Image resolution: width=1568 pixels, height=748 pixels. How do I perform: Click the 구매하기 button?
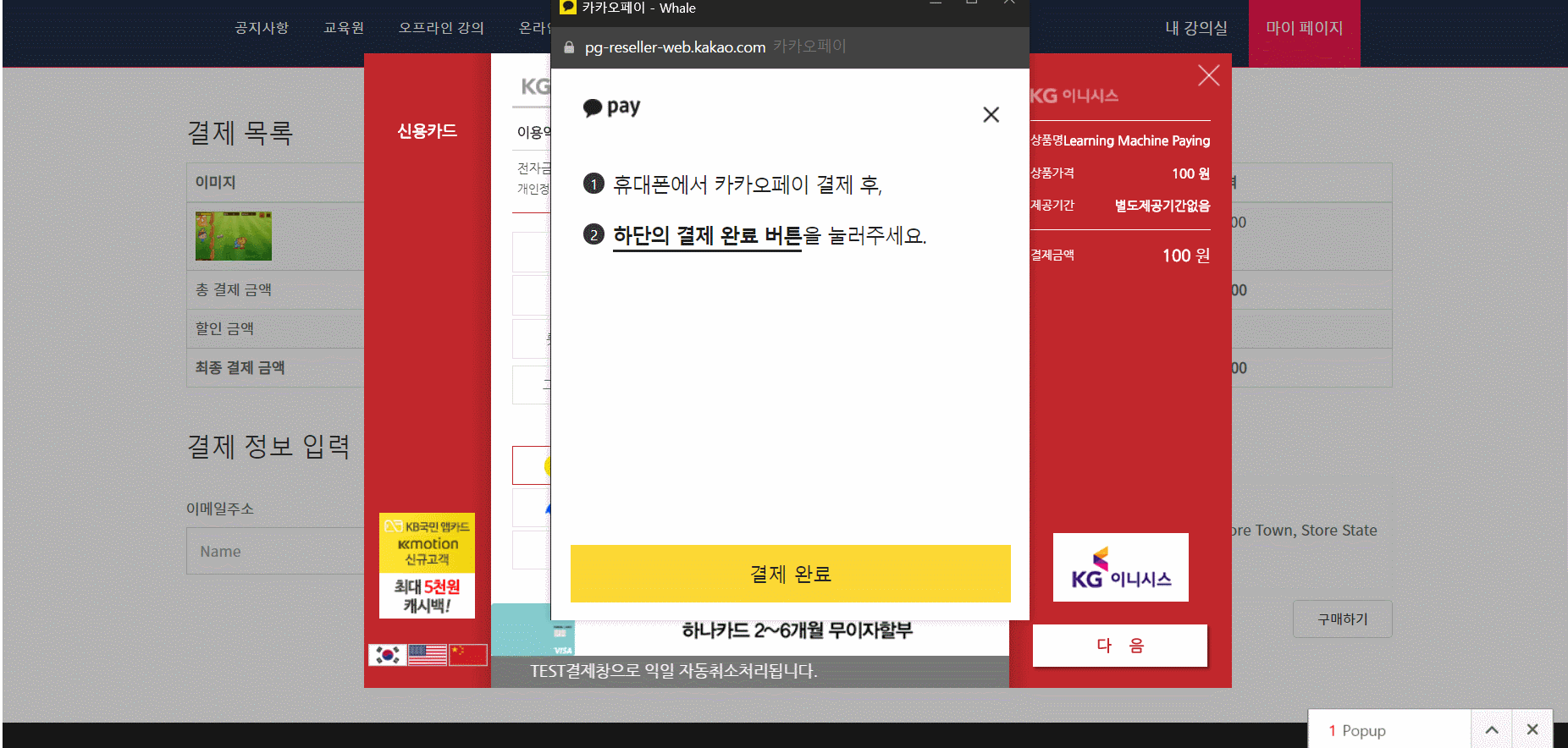coord(1342,619)
